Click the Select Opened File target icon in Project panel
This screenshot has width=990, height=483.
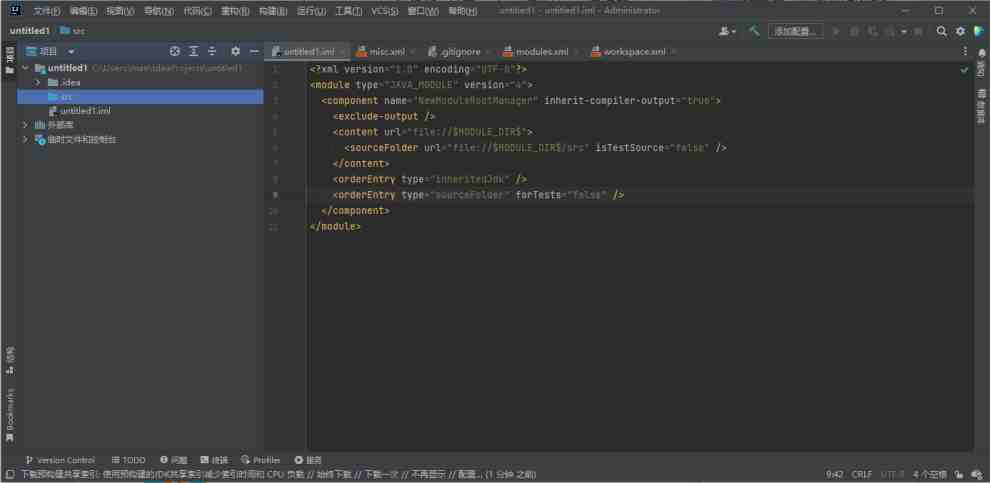[x=175, y=51]
